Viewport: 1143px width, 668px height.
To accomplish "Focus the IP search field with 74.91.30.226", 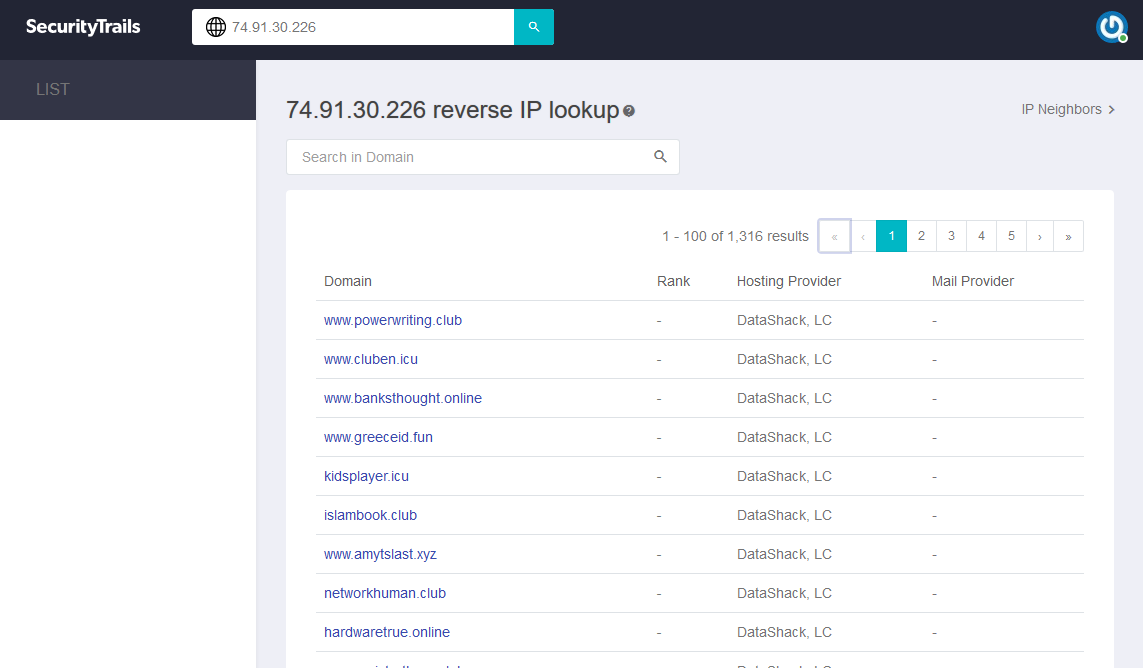I will click(x=353, y=27).
